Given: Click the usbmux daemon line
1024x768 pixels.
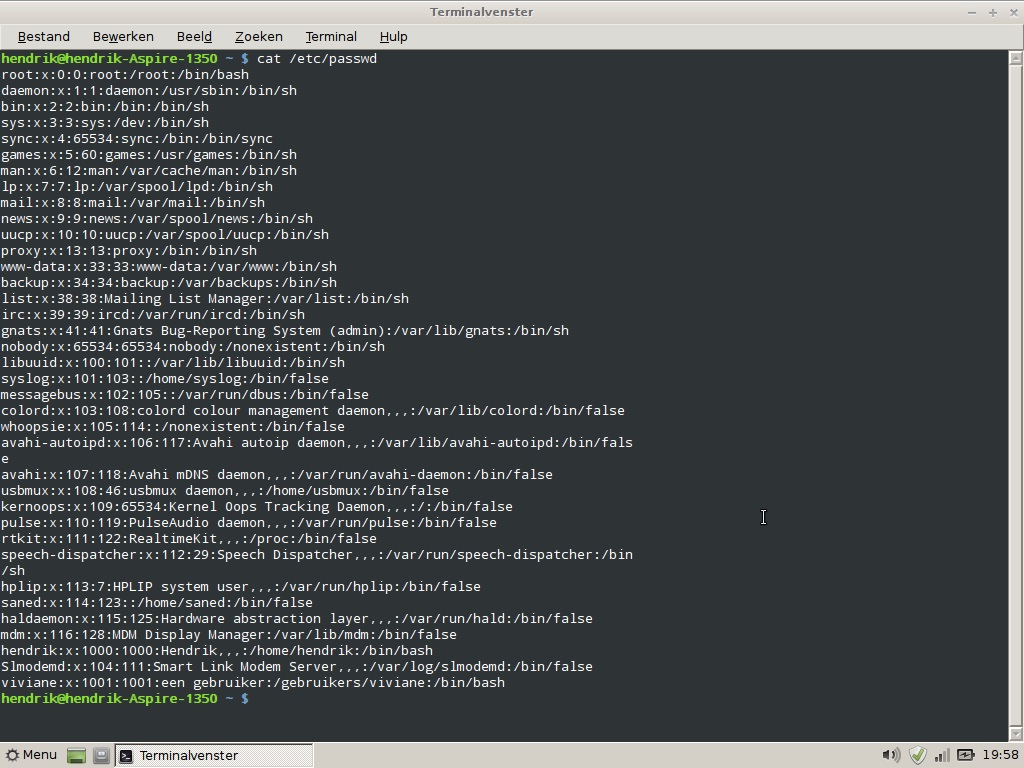Looking at the screenshot, I should coord(225,490).
